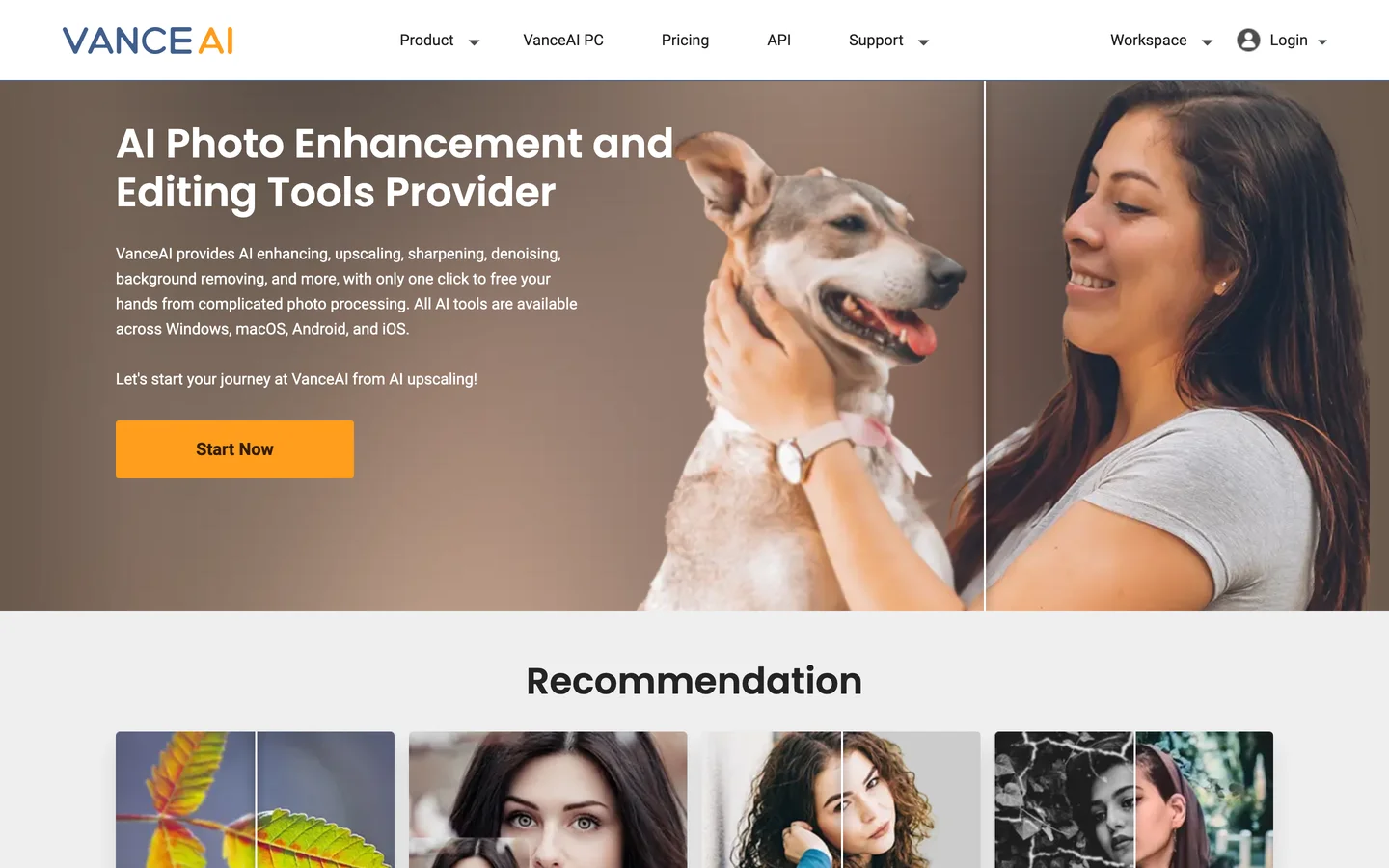Click the Login user avatar icon

click(x=1248, y=41)
